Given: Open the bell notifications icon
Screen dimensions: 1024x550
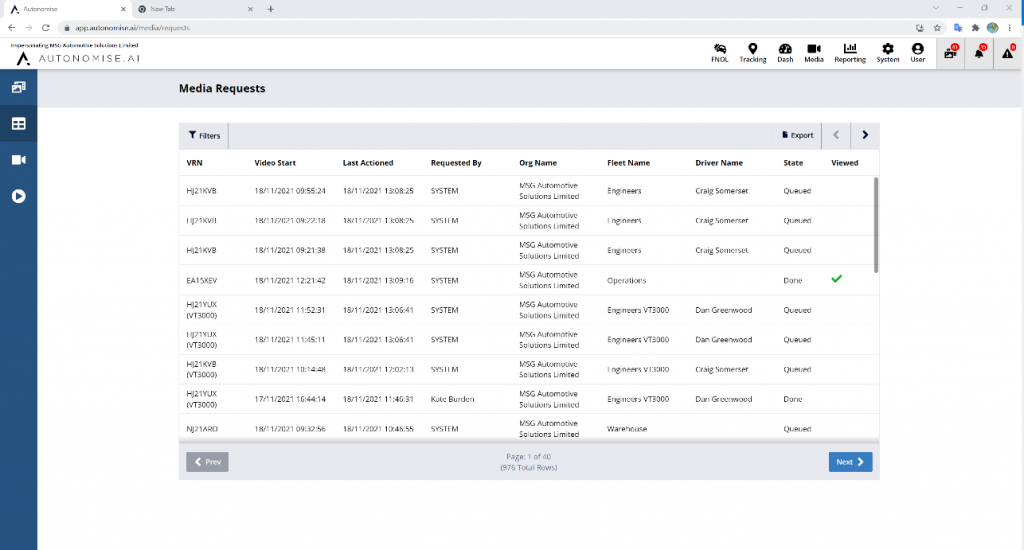Looking at the screenshot, I should pos(979,53).
